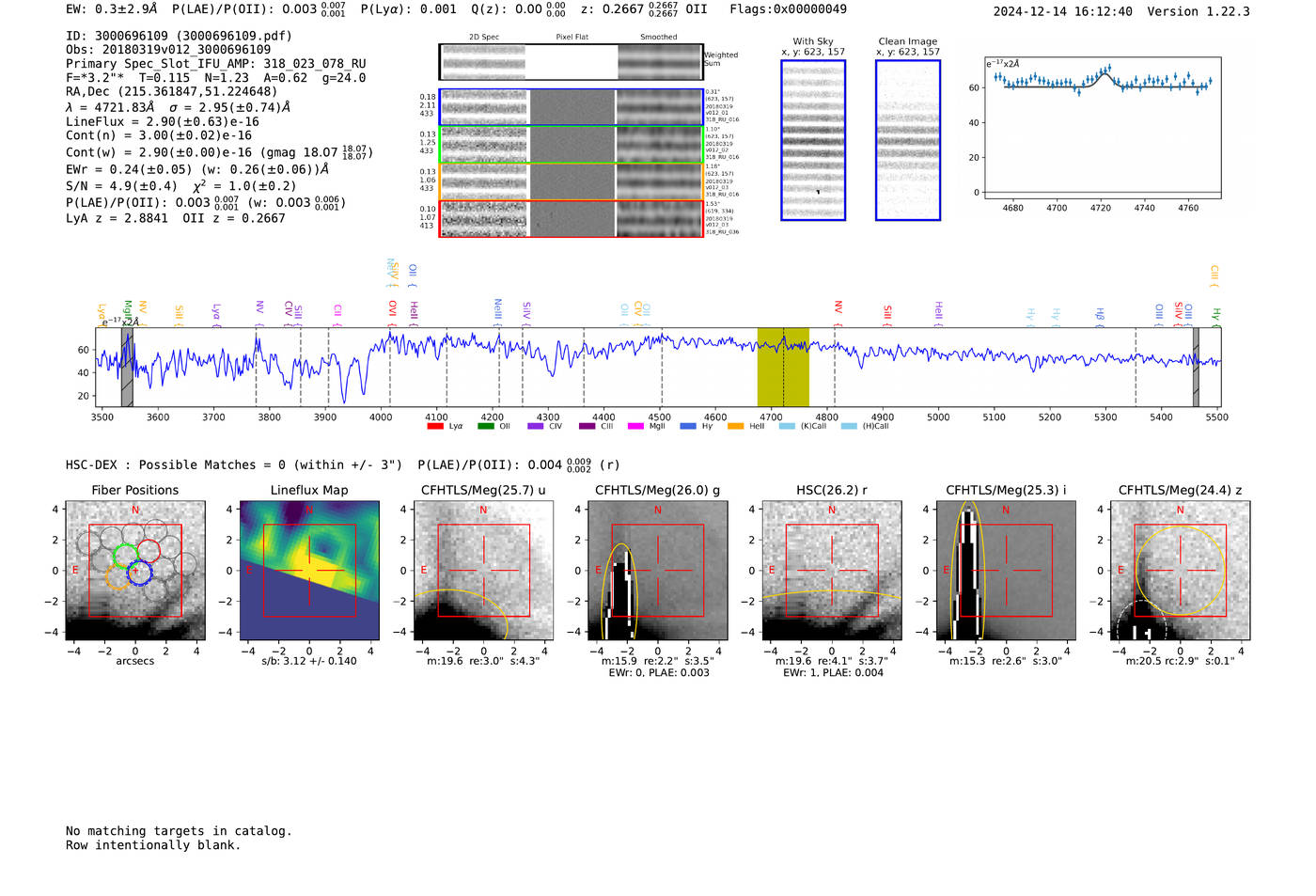Click the 'EW: 0.3±2.9Å' header value

[111, 9]
